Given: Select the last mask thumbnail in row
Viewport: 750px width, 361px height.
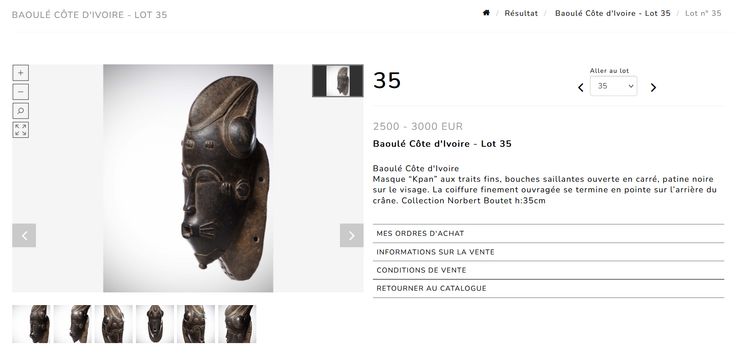Looking at the screenshot, I should click(237, 324).
